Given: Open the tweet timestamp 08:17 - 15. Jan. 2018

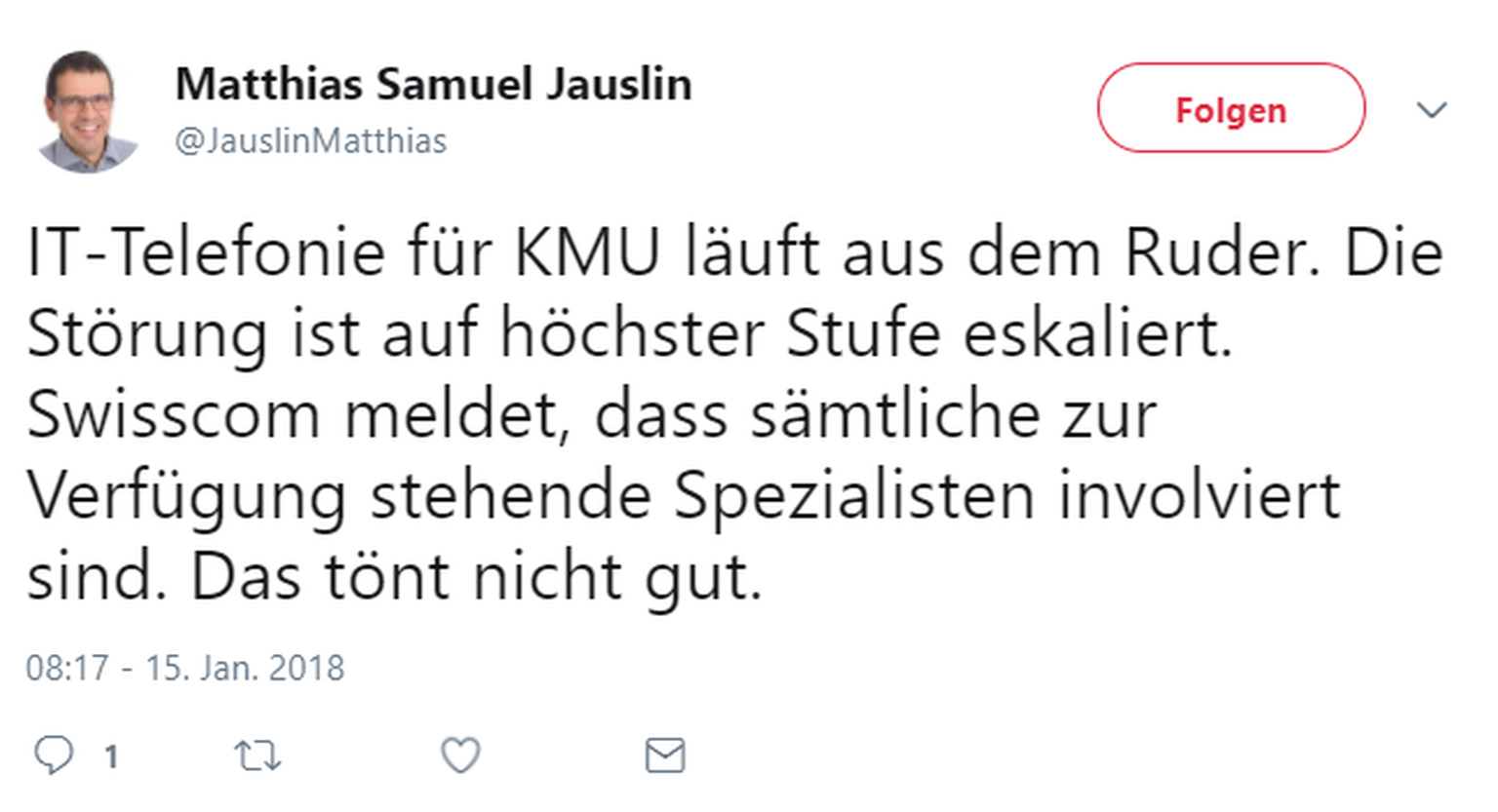Looking at the screenshot, I should click(185, 669).
